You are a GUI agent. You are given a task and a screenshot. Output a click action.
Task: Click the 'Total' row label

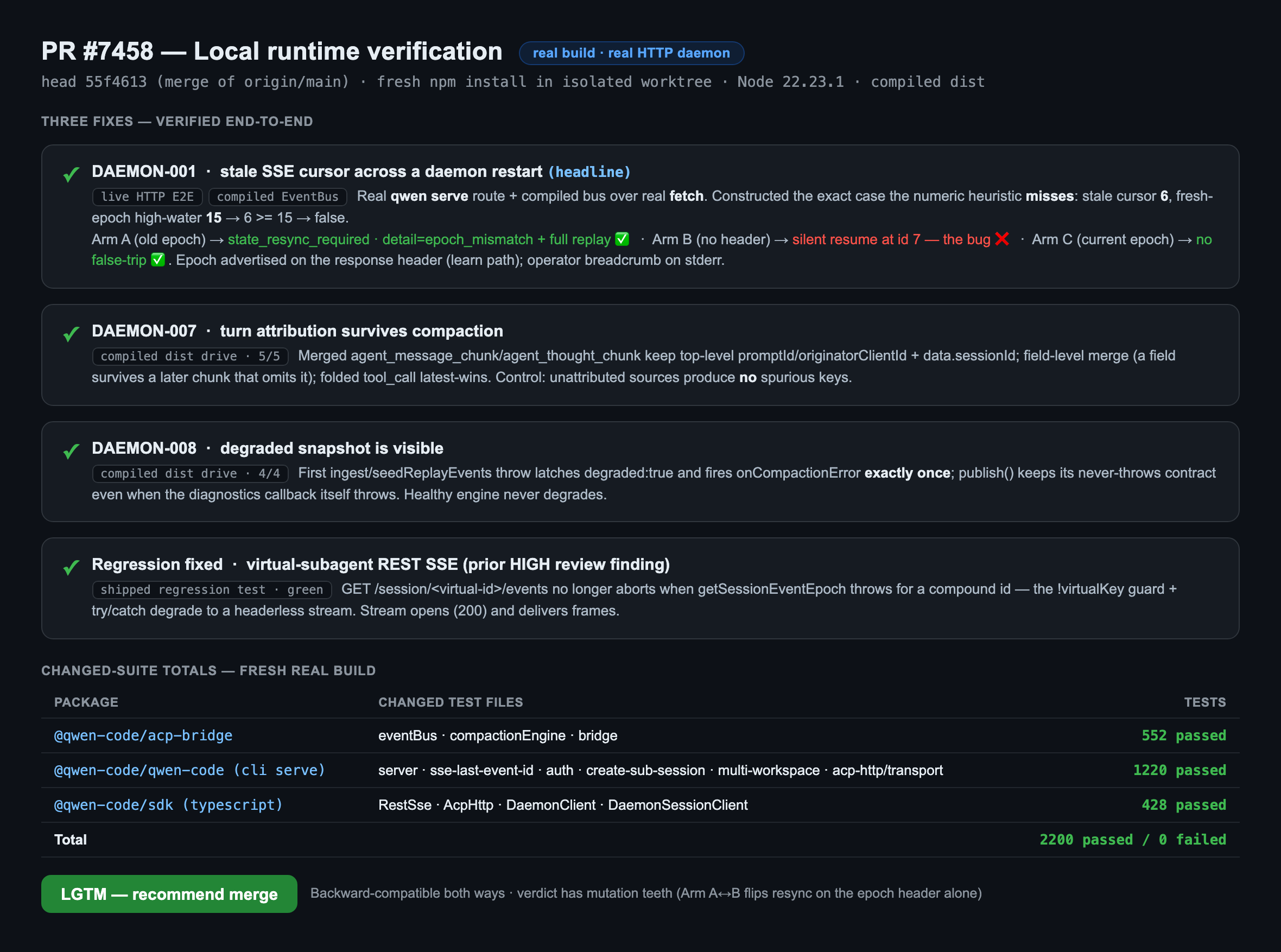tap(71, 840)
